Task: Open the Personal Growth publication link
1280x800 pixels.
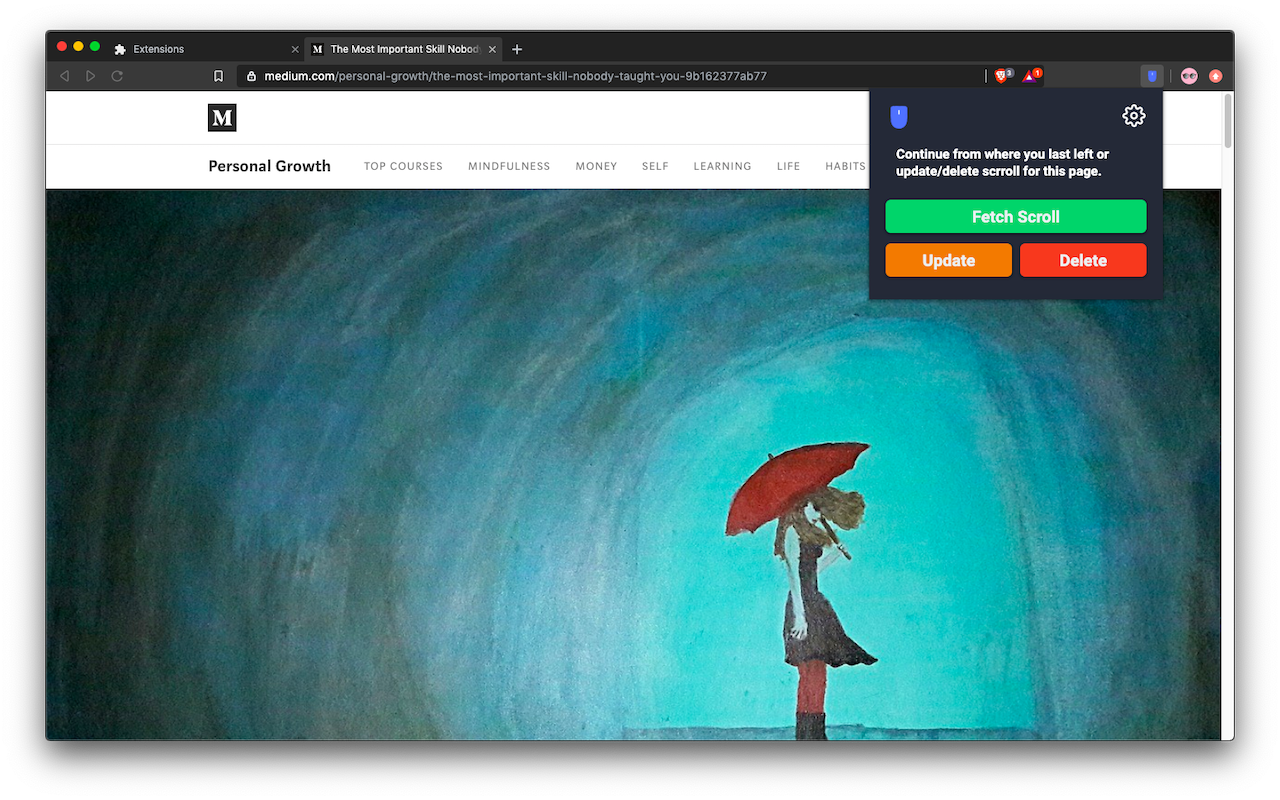Action: point(269,166)
